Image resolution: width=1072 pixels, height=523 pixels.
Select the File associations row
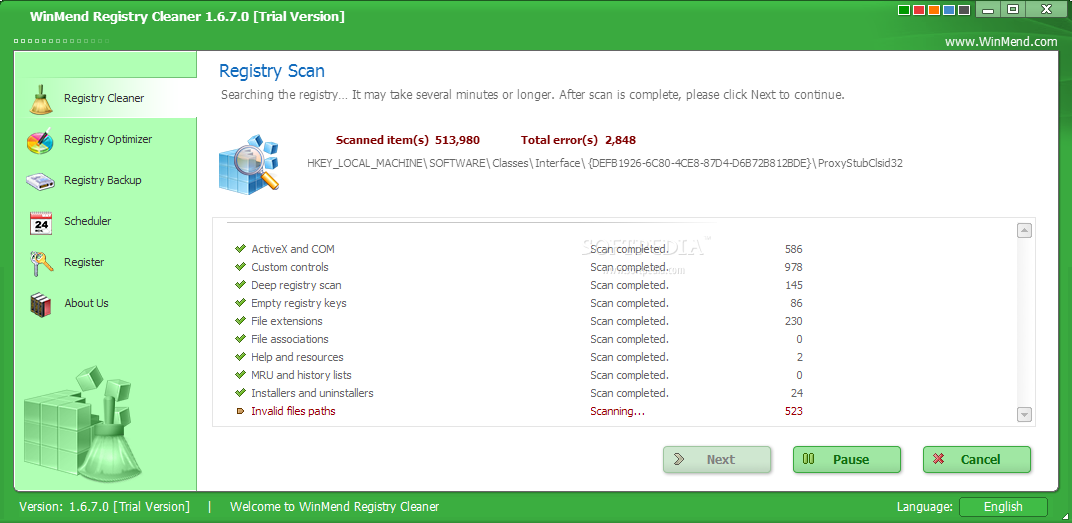(520, 338)
